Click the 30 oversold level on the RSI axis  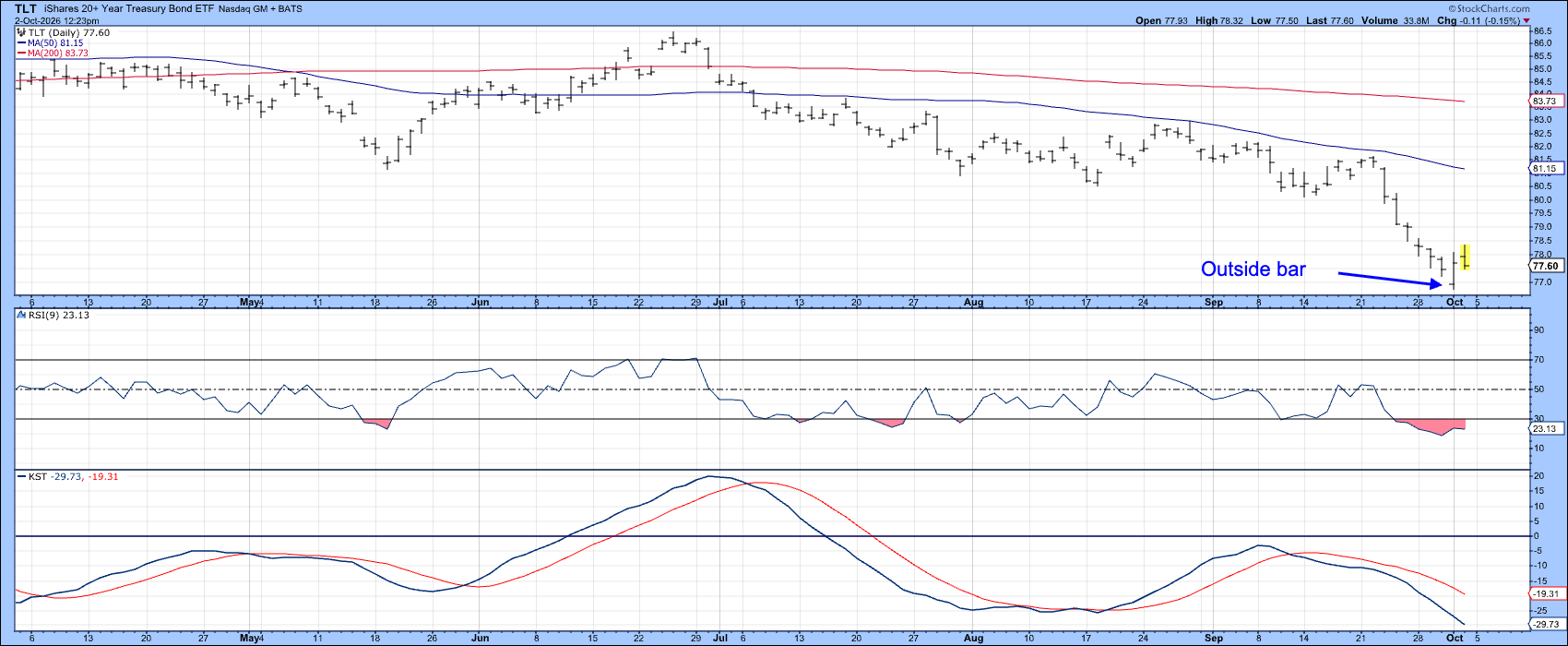[1538, 419]
